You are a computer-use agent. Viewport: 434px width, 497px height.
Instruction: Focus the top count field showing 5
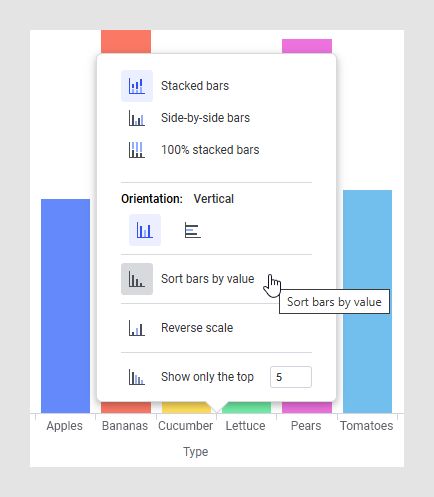[291, 377]
